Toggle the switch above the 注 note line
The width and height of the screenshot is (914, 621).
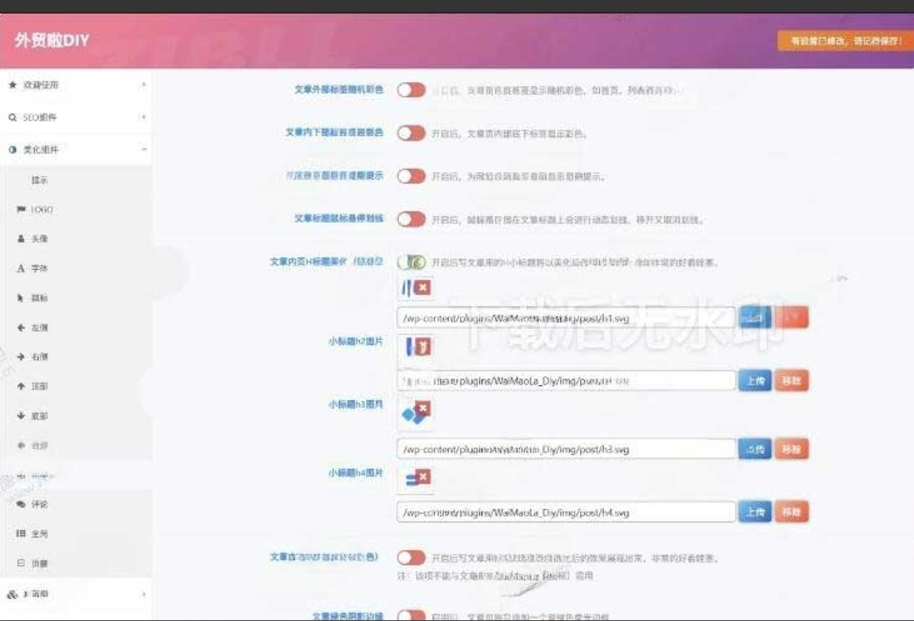(x=412, y=557)
